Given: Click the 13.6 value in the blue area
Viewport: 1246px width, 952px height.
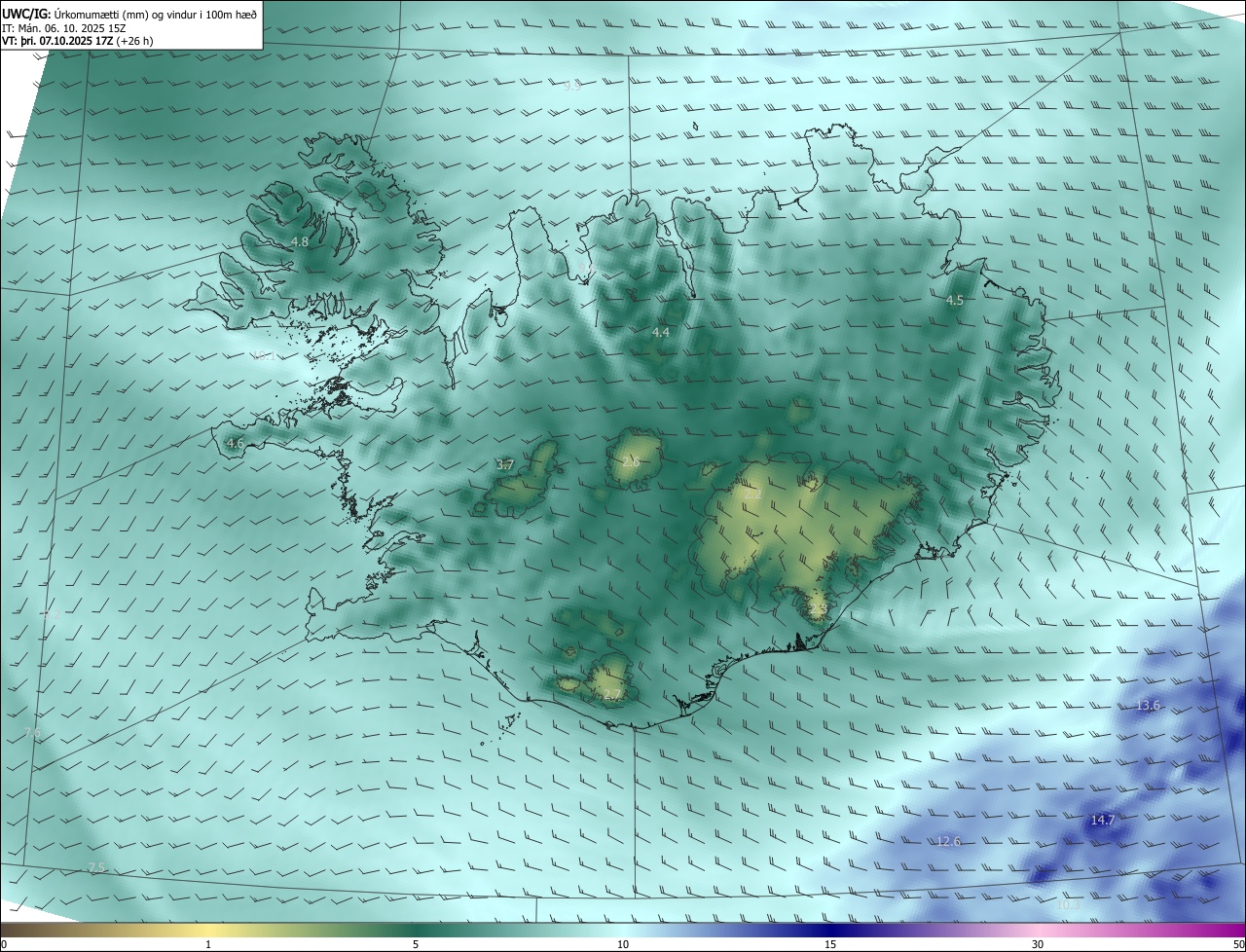Looking at the screenshot, I should [x=1148, y=706].
